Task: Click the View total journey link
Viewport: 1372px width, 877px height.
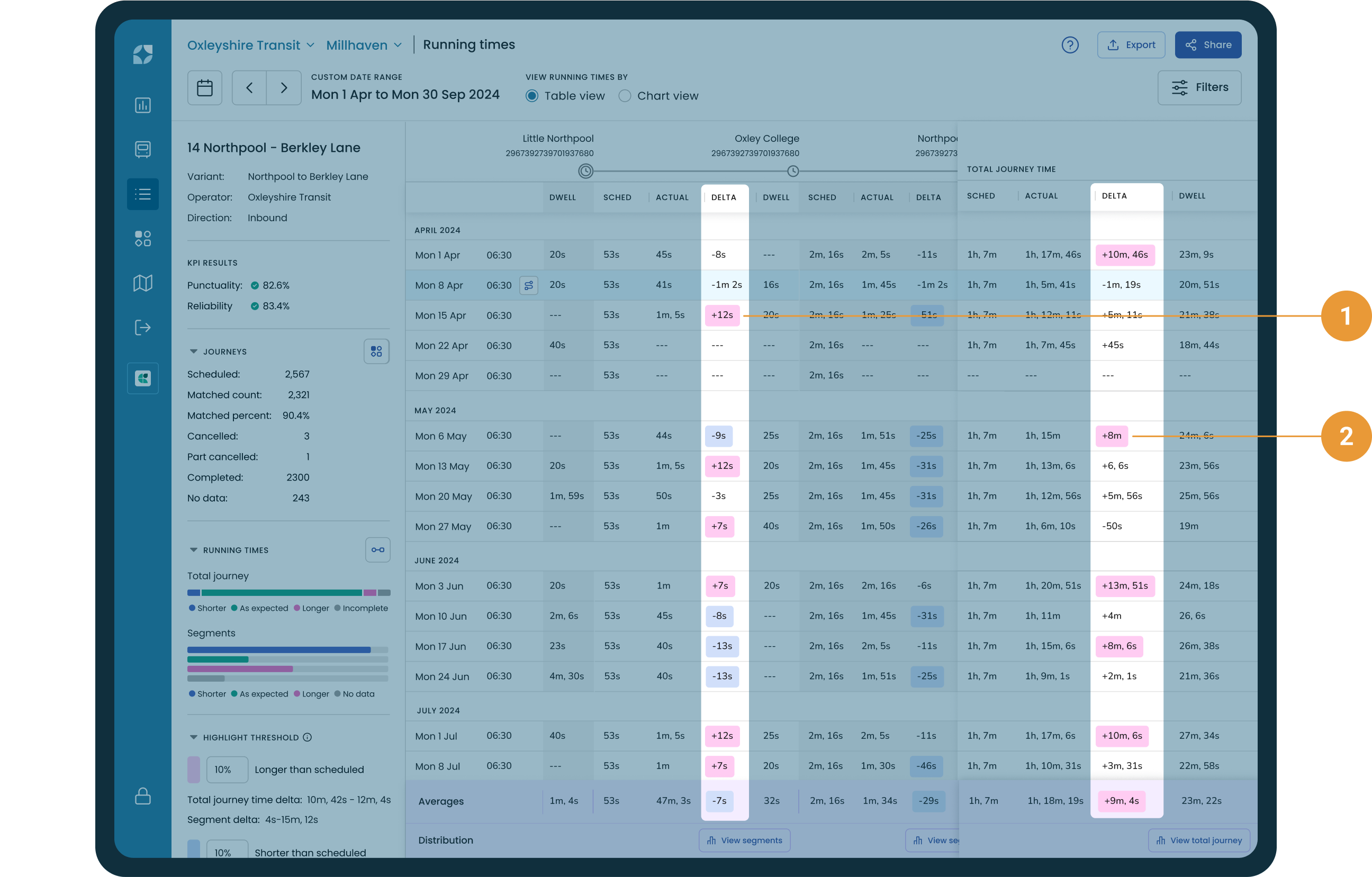Action: coord(1198,840)
